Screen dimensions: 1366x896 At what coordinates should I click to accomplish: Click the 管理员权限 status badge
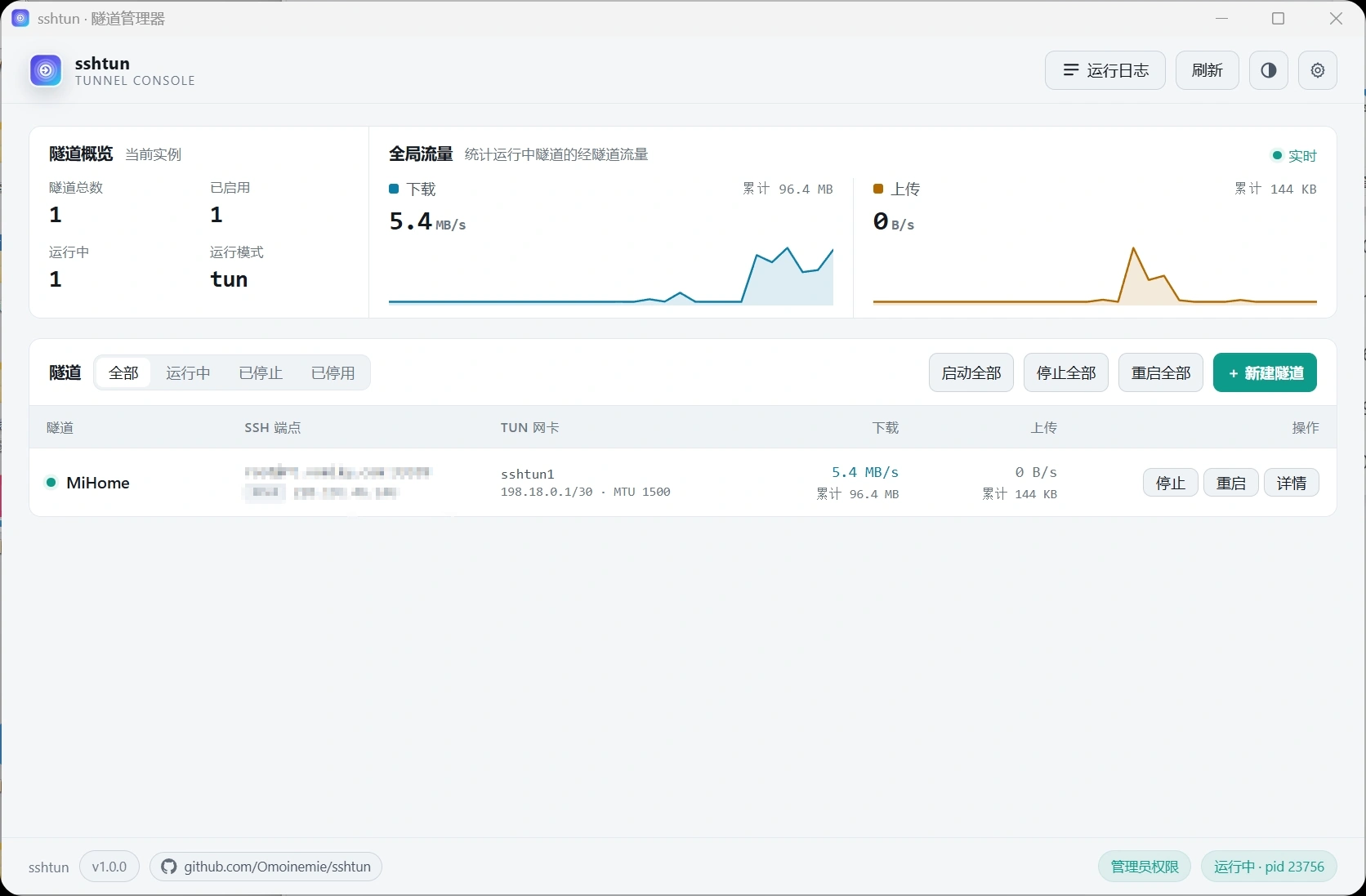point(1145,867)
